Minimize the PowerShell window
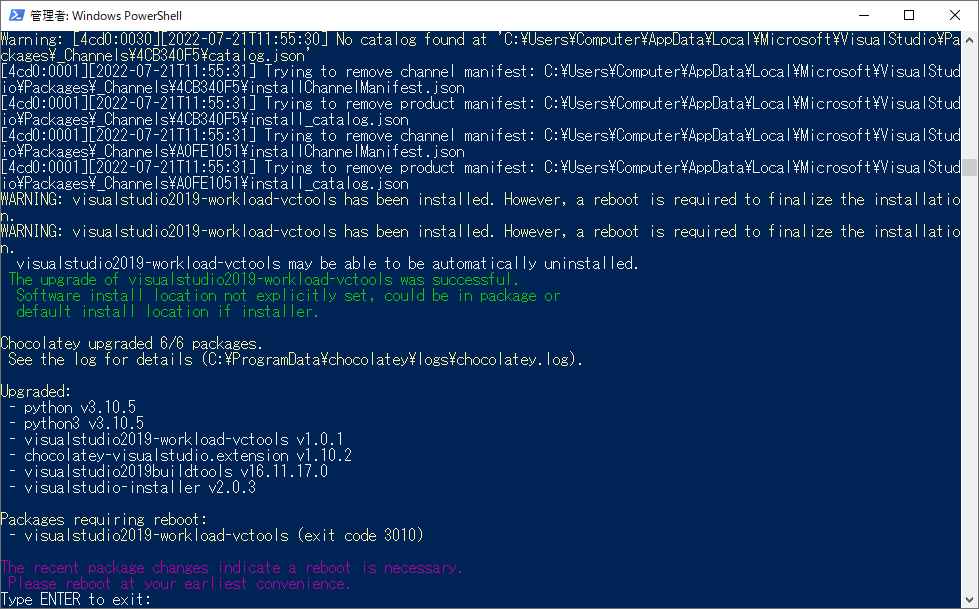 click(x=864, y=15)
